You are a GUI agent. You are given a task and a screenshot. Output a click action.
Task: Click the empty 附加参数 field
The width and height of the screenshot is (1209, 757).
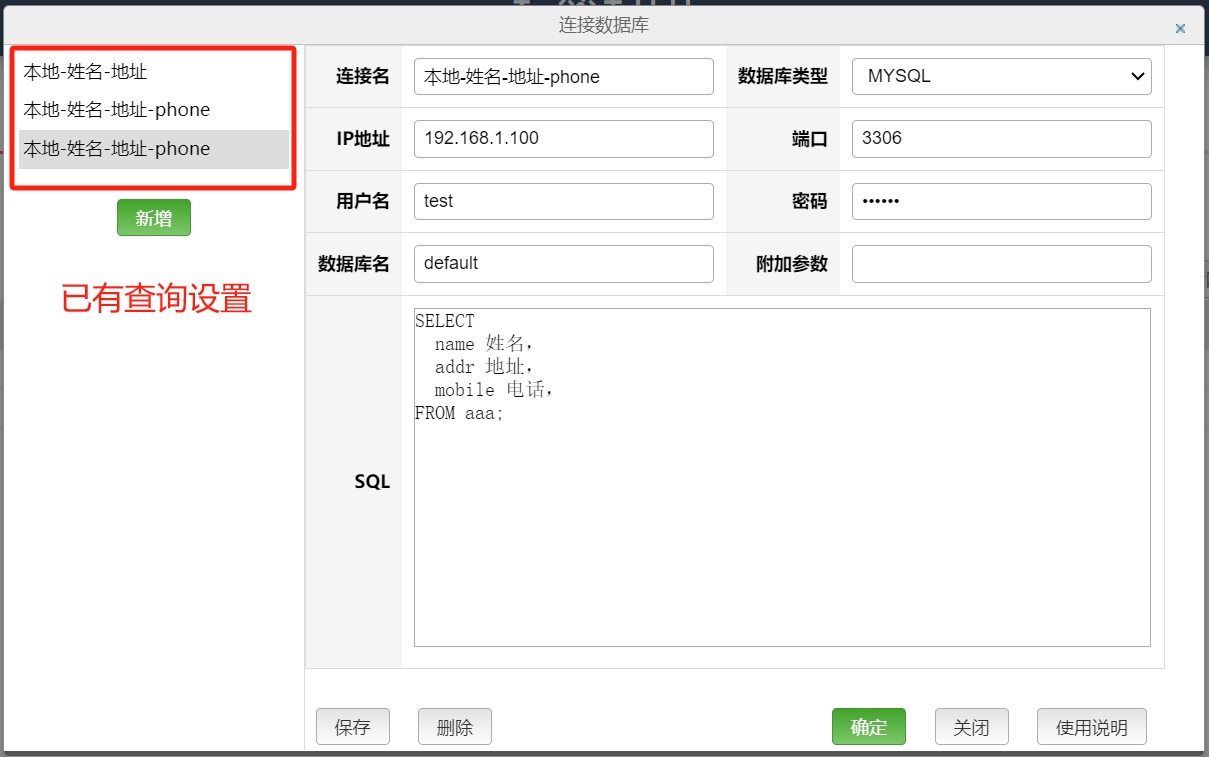pos(1000,263)
